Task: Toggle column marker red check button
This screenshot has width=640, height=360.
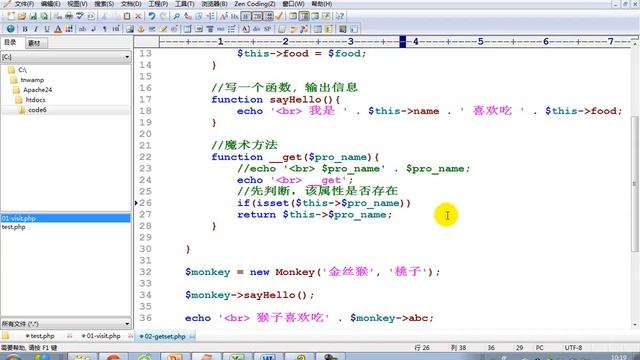Action: pos(280,16)
